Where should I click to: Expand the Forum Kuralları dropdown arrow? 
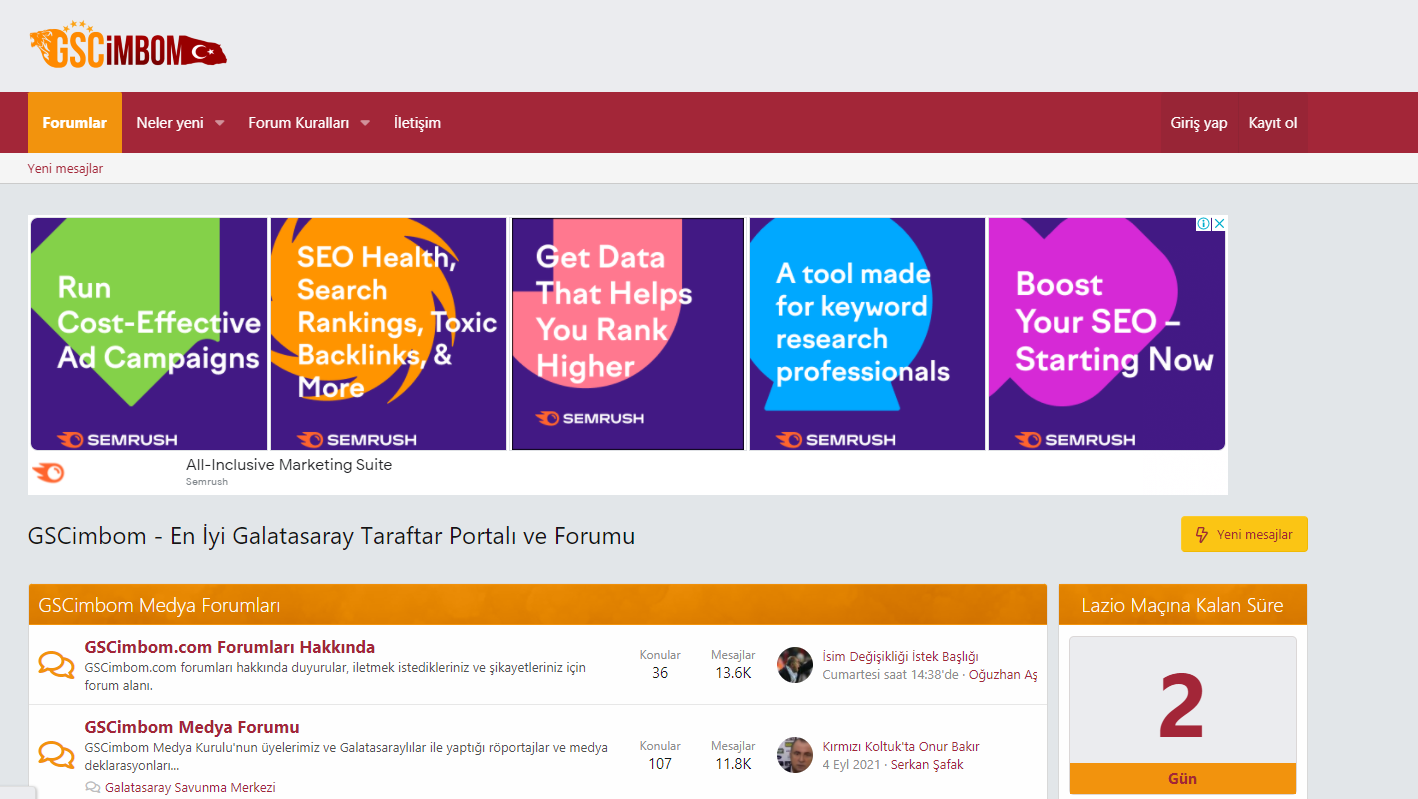pyautogui.click(x=365, y=123)
